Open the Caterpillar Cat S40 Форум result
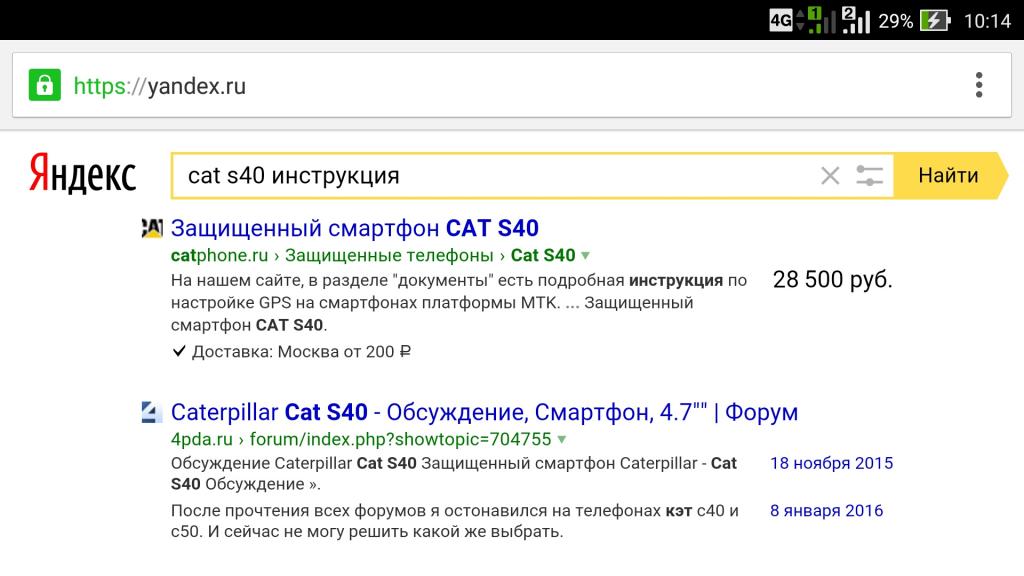The height and width of the screenshot is (576, 1024). coord(485,412)
